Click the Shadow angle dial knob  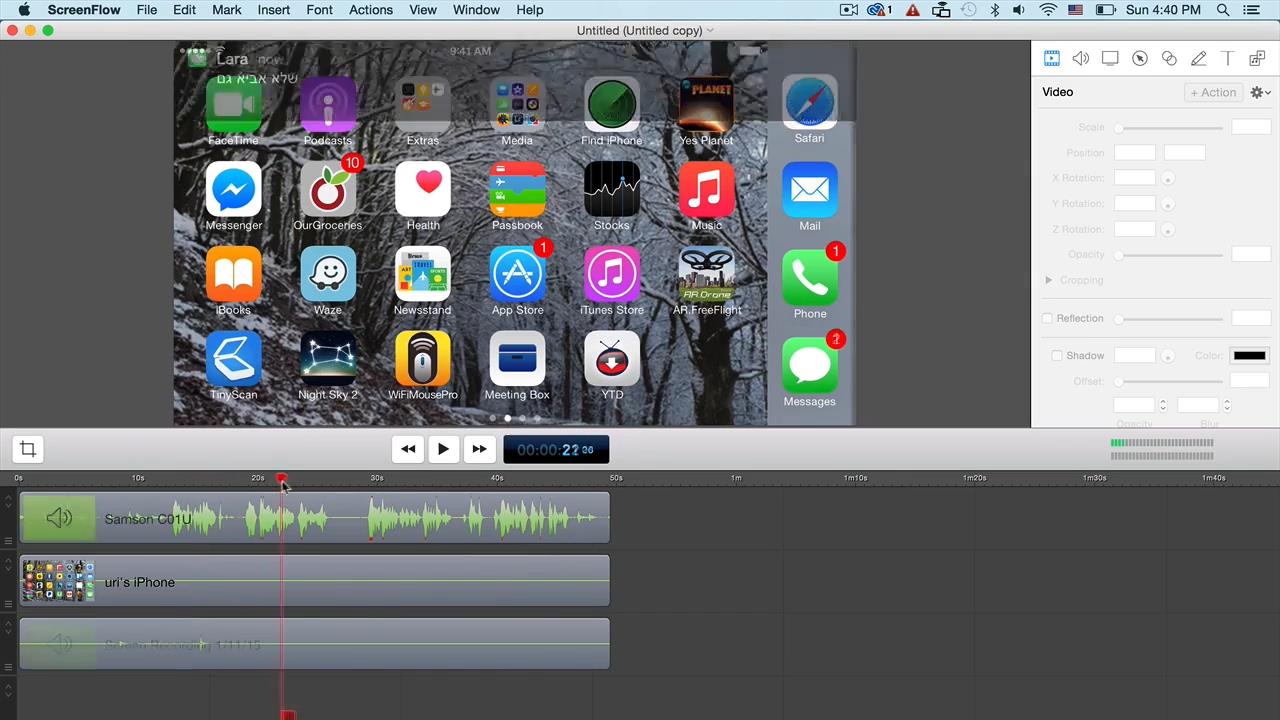[x=1167, y=356]
